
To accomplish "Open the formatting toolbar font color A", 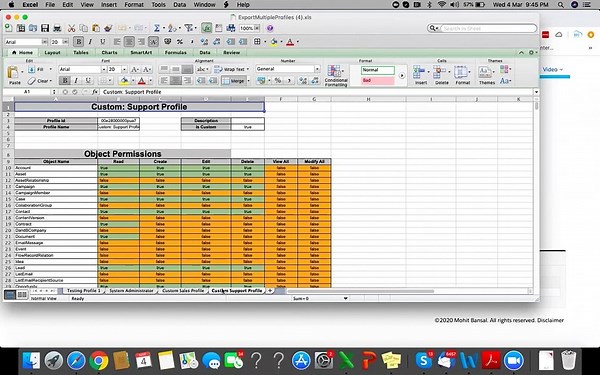I will [x=290, y=42].
